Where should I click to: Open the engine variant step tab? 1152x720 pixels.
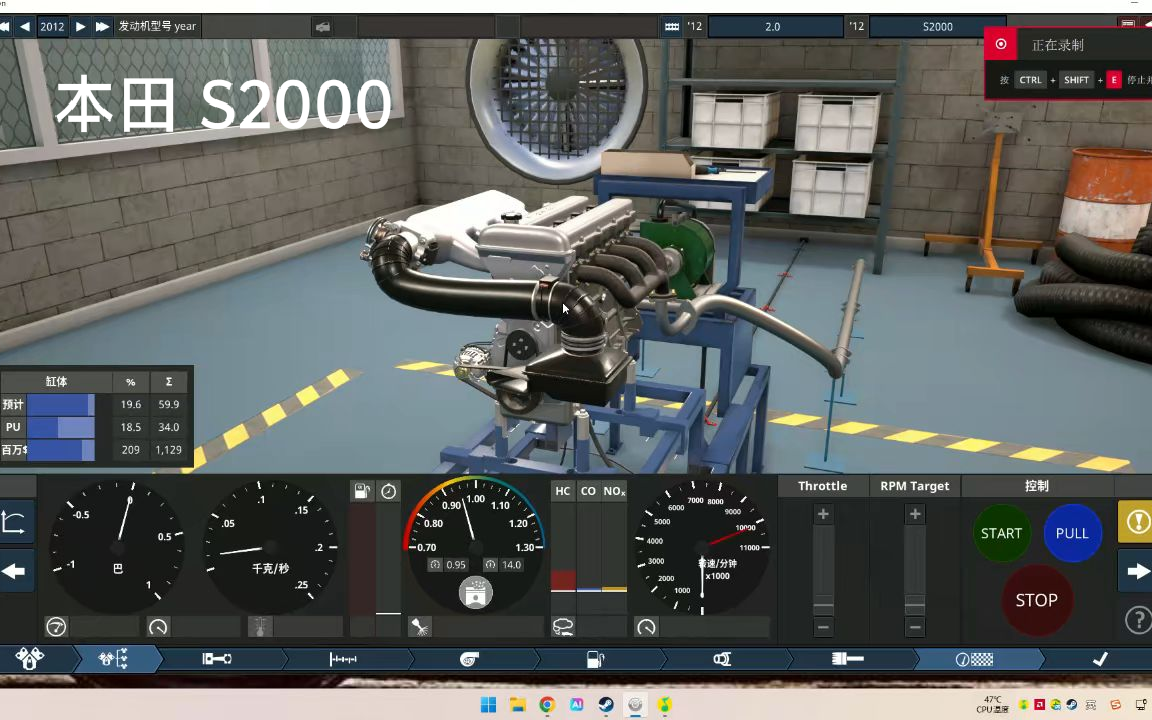115,659
